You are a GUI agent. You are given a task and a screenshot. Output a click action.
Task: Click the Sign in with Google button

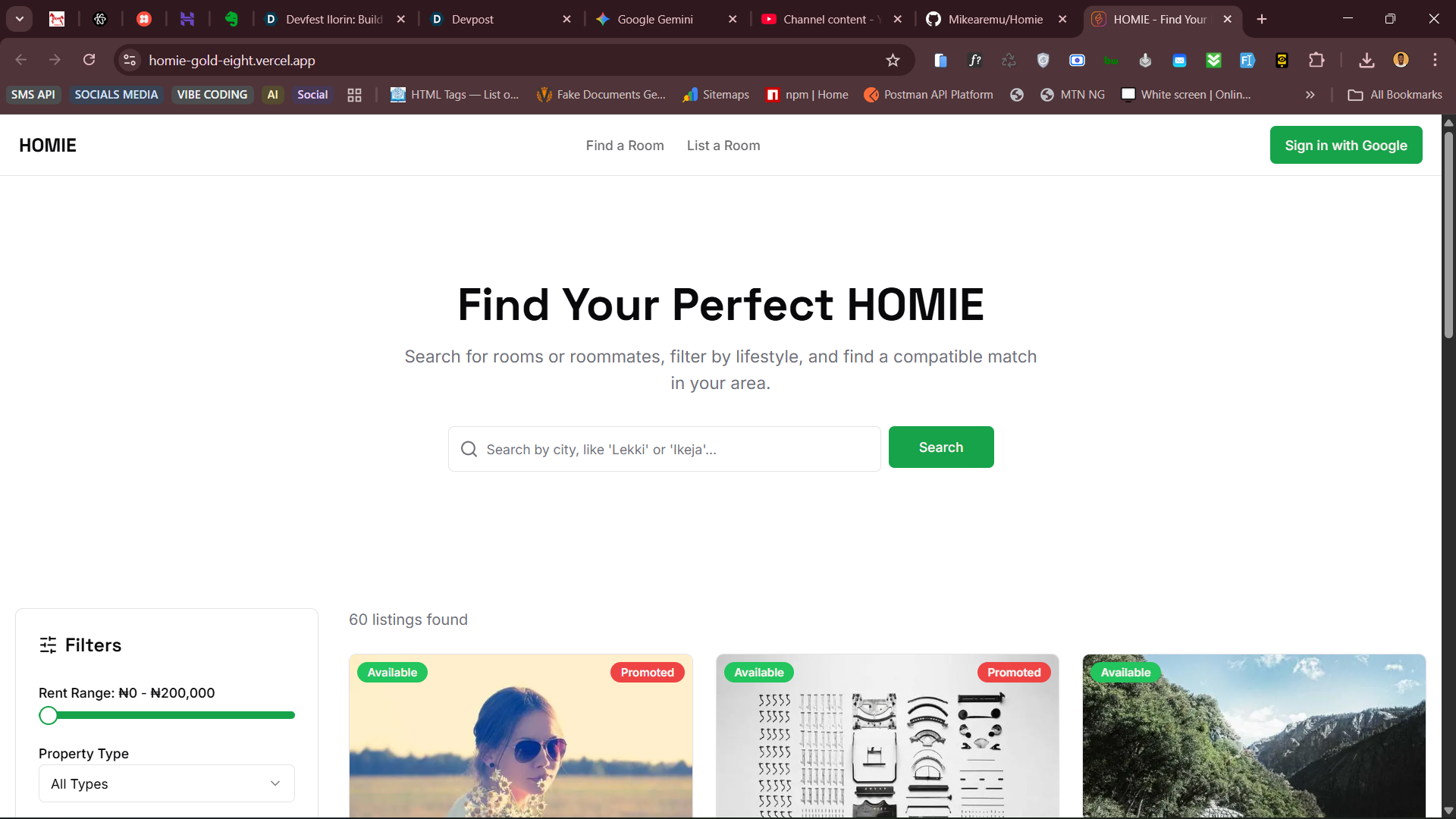[x=1346, y=145]
